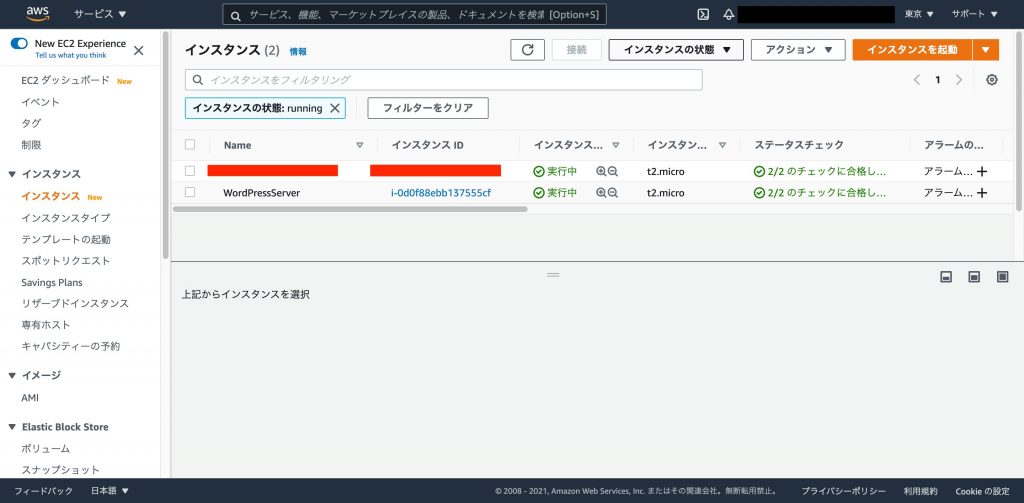The height and width of the screenshot is (503, 1024).
Task: Click フィルターをクリア button
Action: [x=428, y=108]
